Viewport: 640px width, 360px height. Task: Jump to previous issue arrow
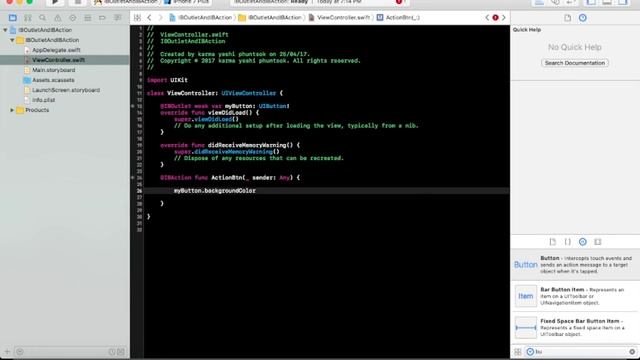(487, 18)
